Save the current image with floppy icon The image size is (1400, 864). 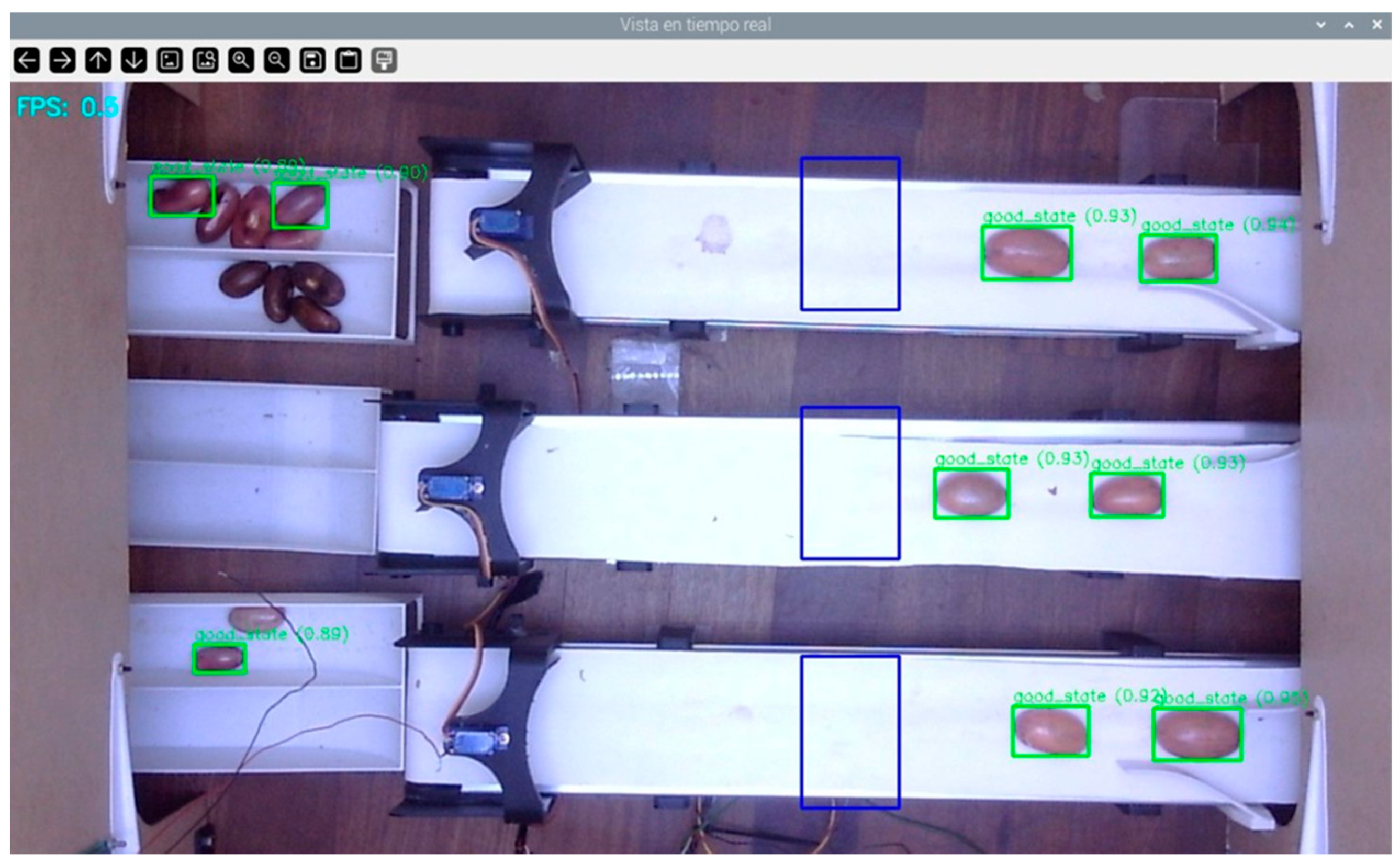[312, 60]
